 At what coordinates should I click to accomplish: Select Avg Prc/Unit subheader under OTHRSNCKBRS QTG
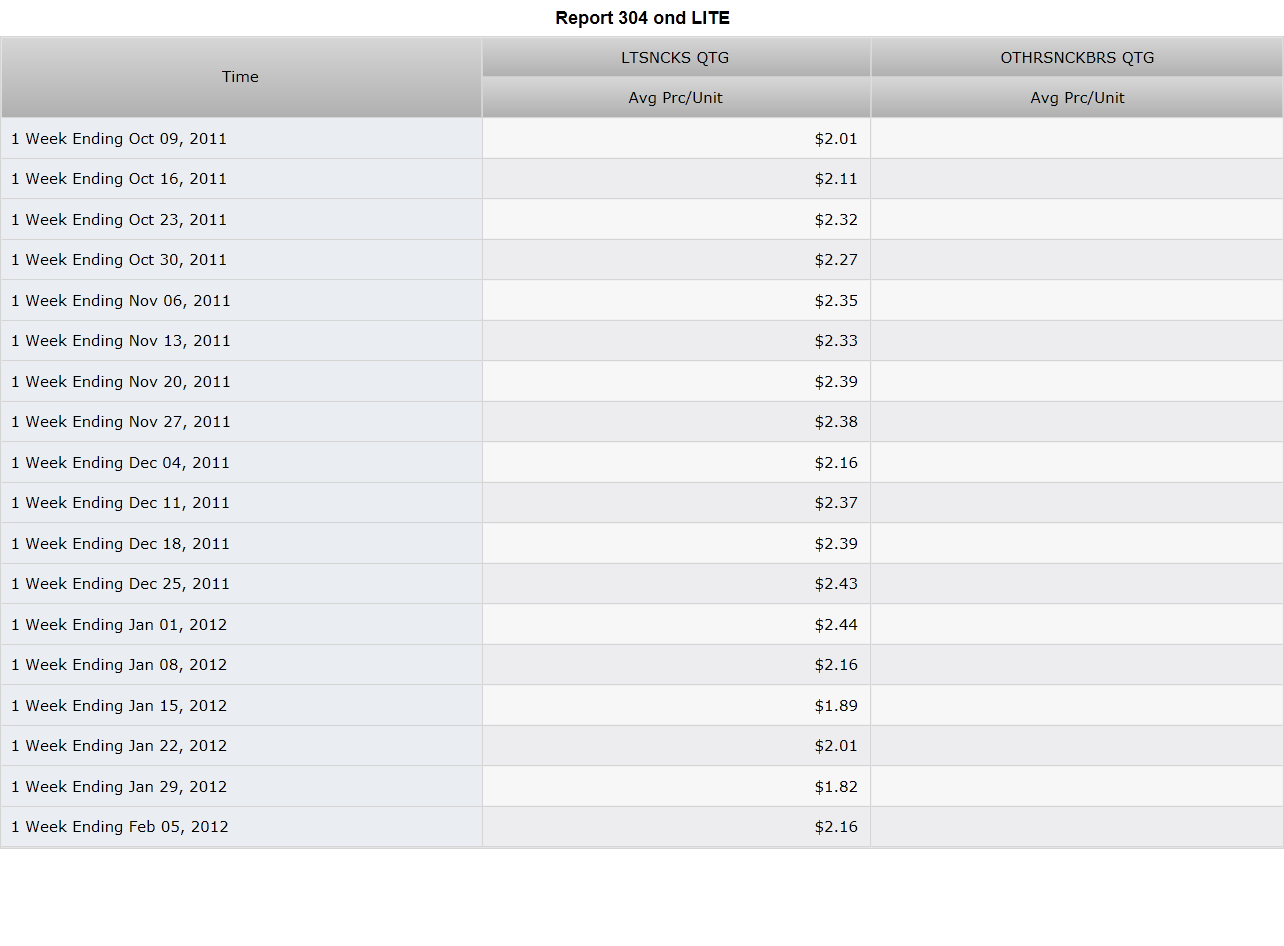click(x=1077, y=98)
